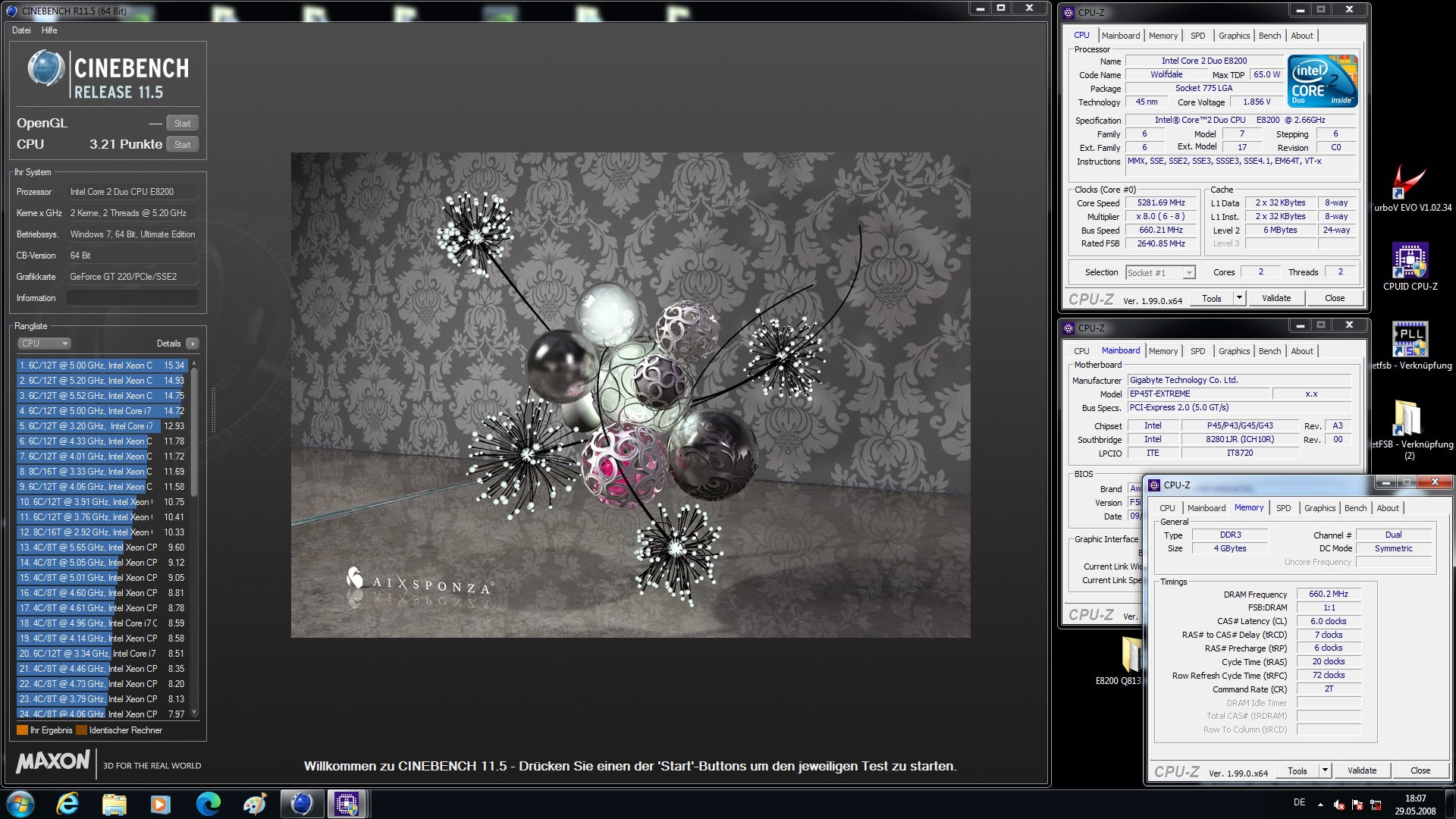Screen dimensions: 1456x819
Task: Open TurboV EVO desktop shortcut
Action: click(1410, 190)
